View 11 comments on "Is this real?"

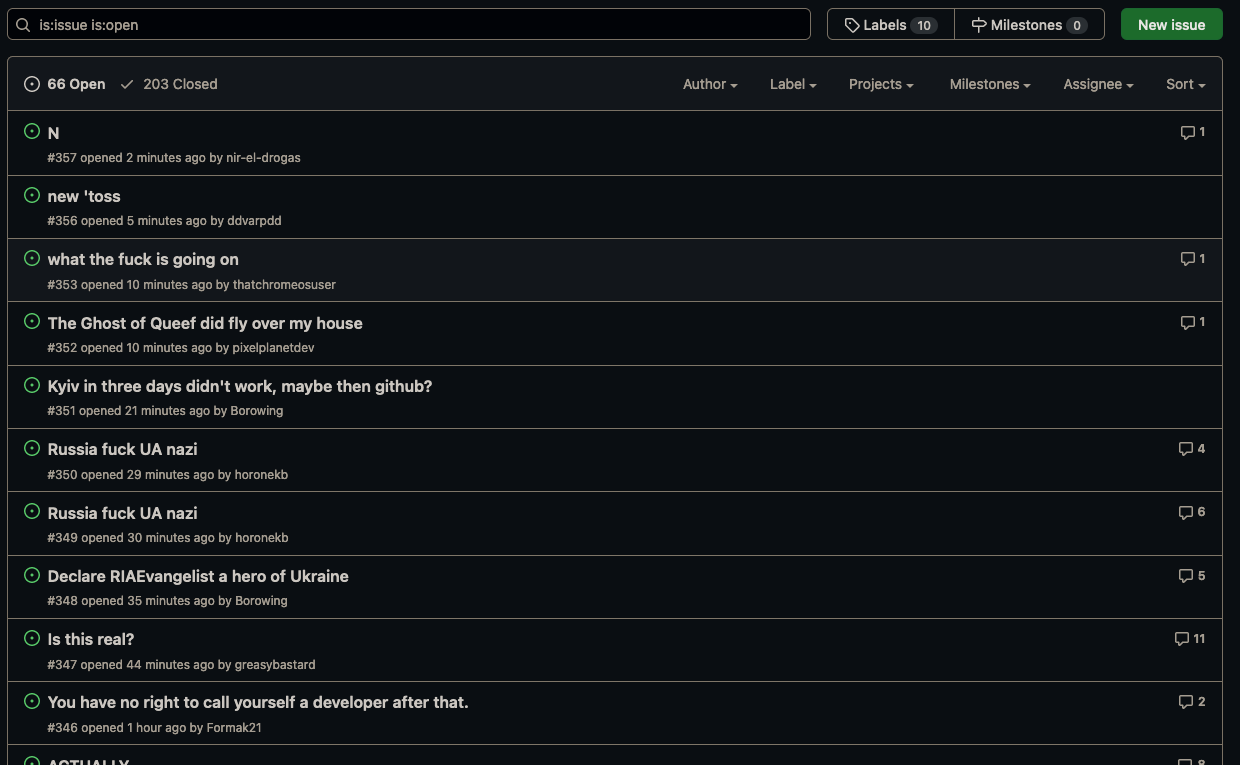(1189, 638)
